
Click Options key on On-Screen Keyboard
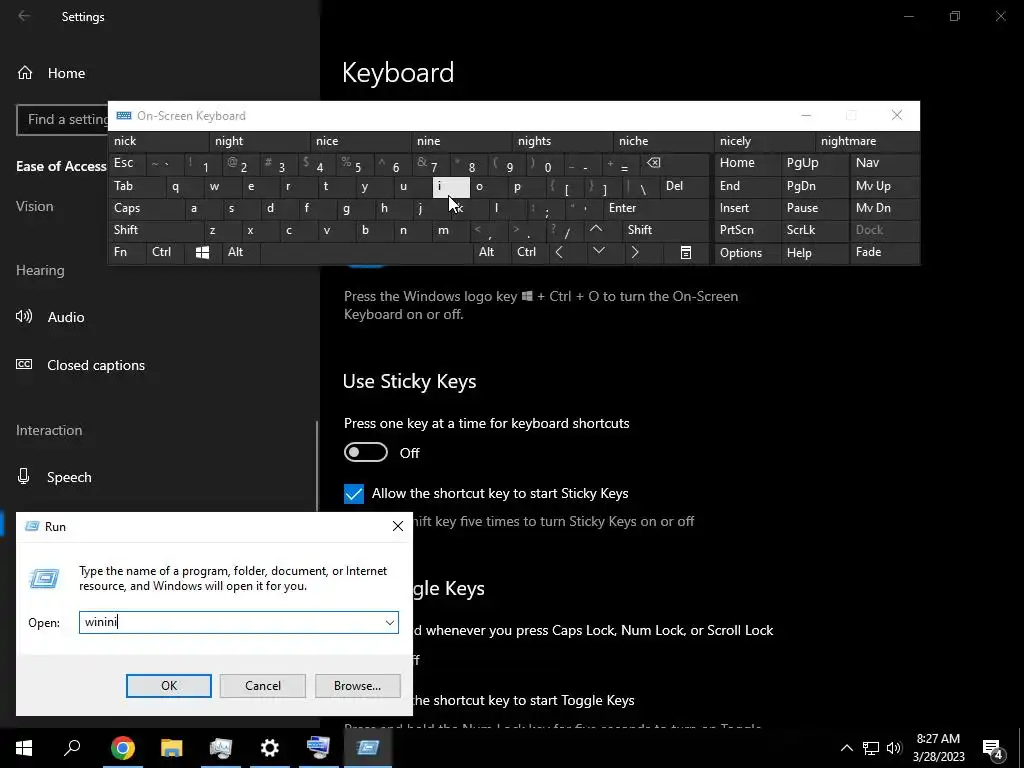tap(747, 253)
